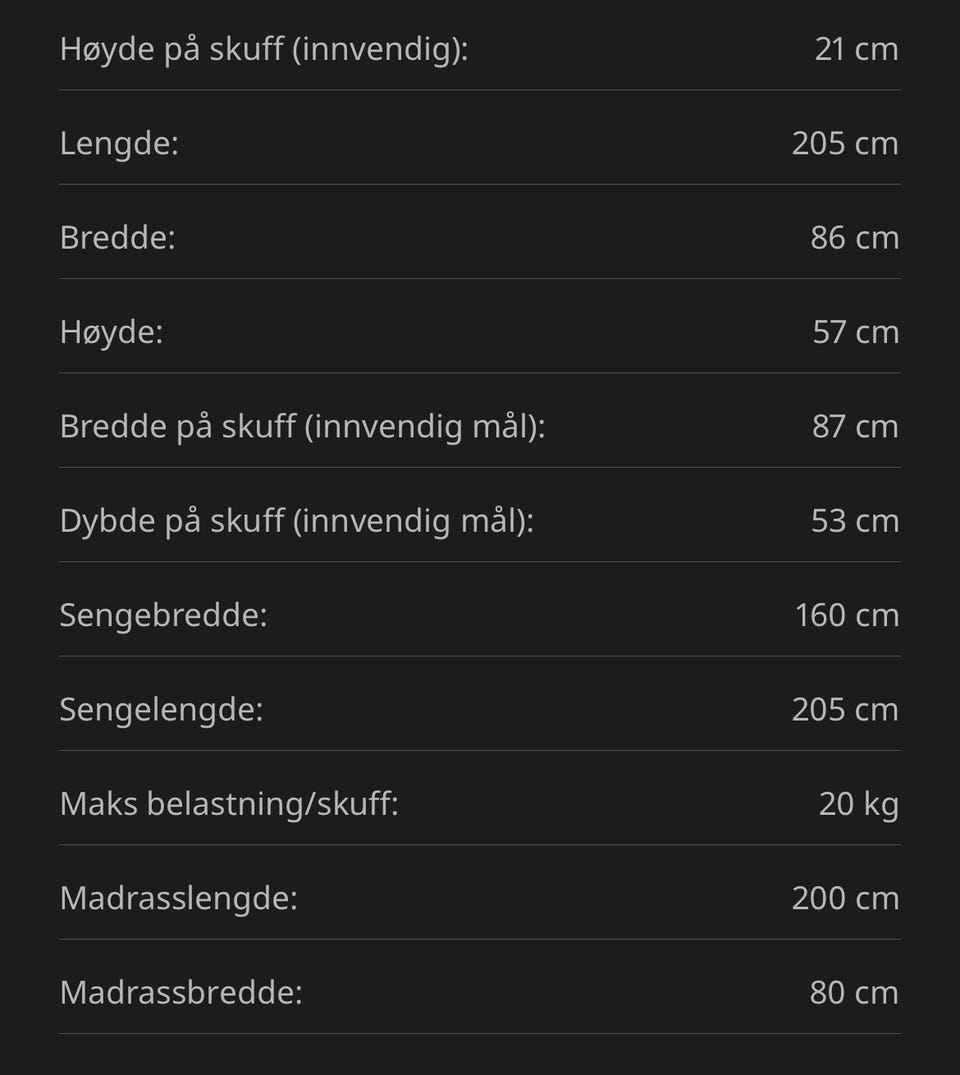Image resolution: width=960 pixels, height=1075 pixels.
Task: Select the "Madrassbredde:" label
Action: [x=181, y=993]
